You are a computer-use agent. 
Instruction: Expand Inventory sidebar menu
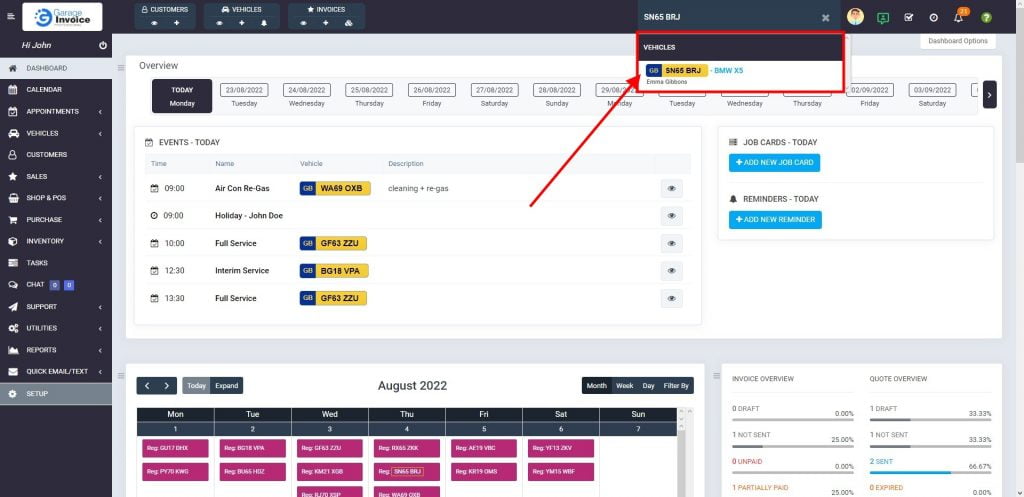pos(56,241)
